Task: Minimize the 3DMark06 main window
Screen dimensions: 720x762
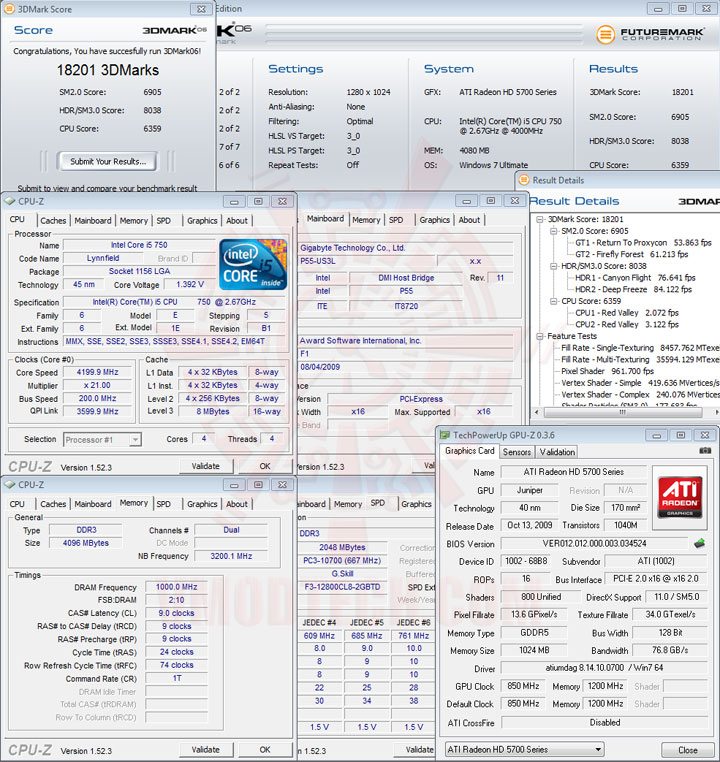Action: pyautogui.click(x=658, y=8)
